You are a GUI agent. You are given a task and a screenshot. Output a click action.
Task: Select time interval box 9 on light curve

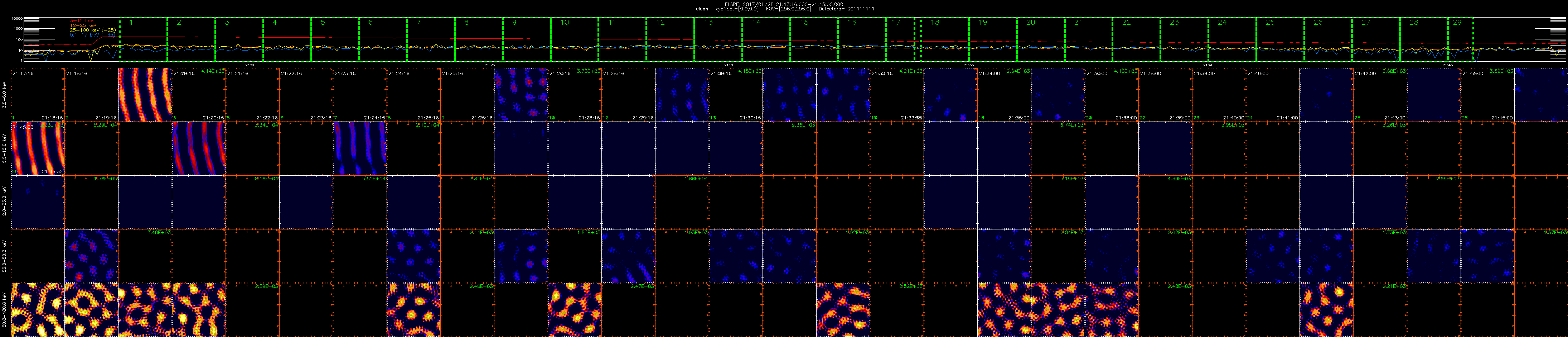(527, 39)
